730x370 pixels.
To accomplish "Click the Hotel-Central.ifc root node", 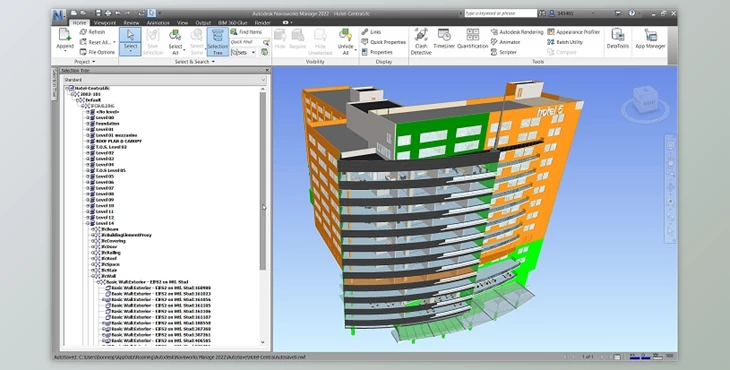I will (x=92, y=88).
